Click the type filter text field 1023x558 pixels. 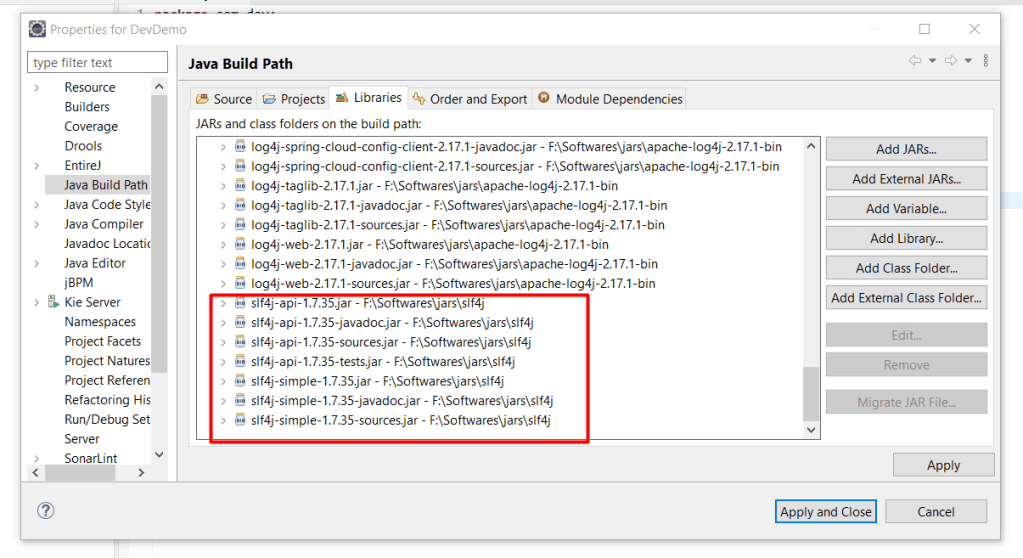[97, 63]
